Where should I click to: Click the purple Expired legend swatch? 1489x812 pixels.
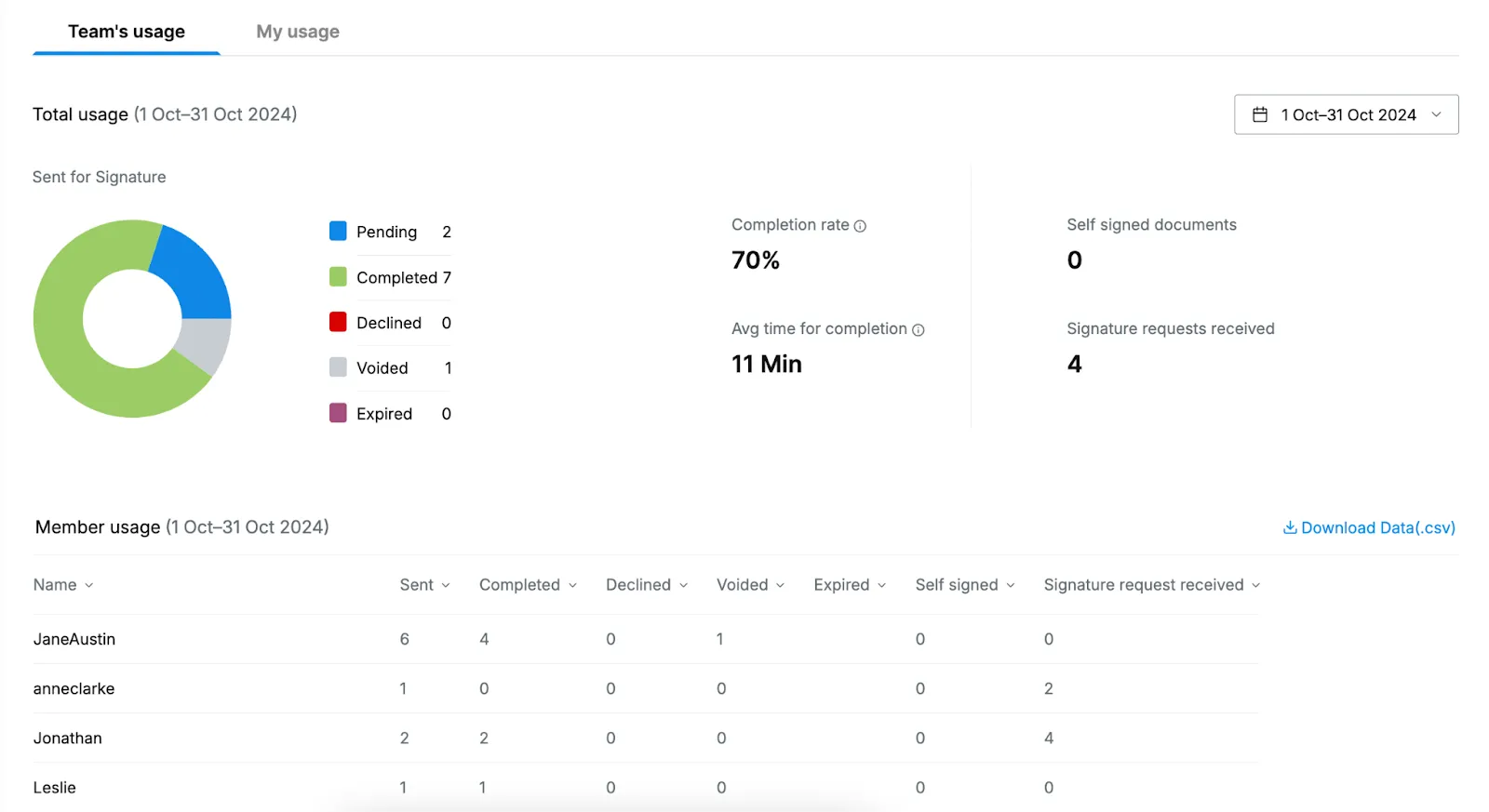(x=338, y=413)
